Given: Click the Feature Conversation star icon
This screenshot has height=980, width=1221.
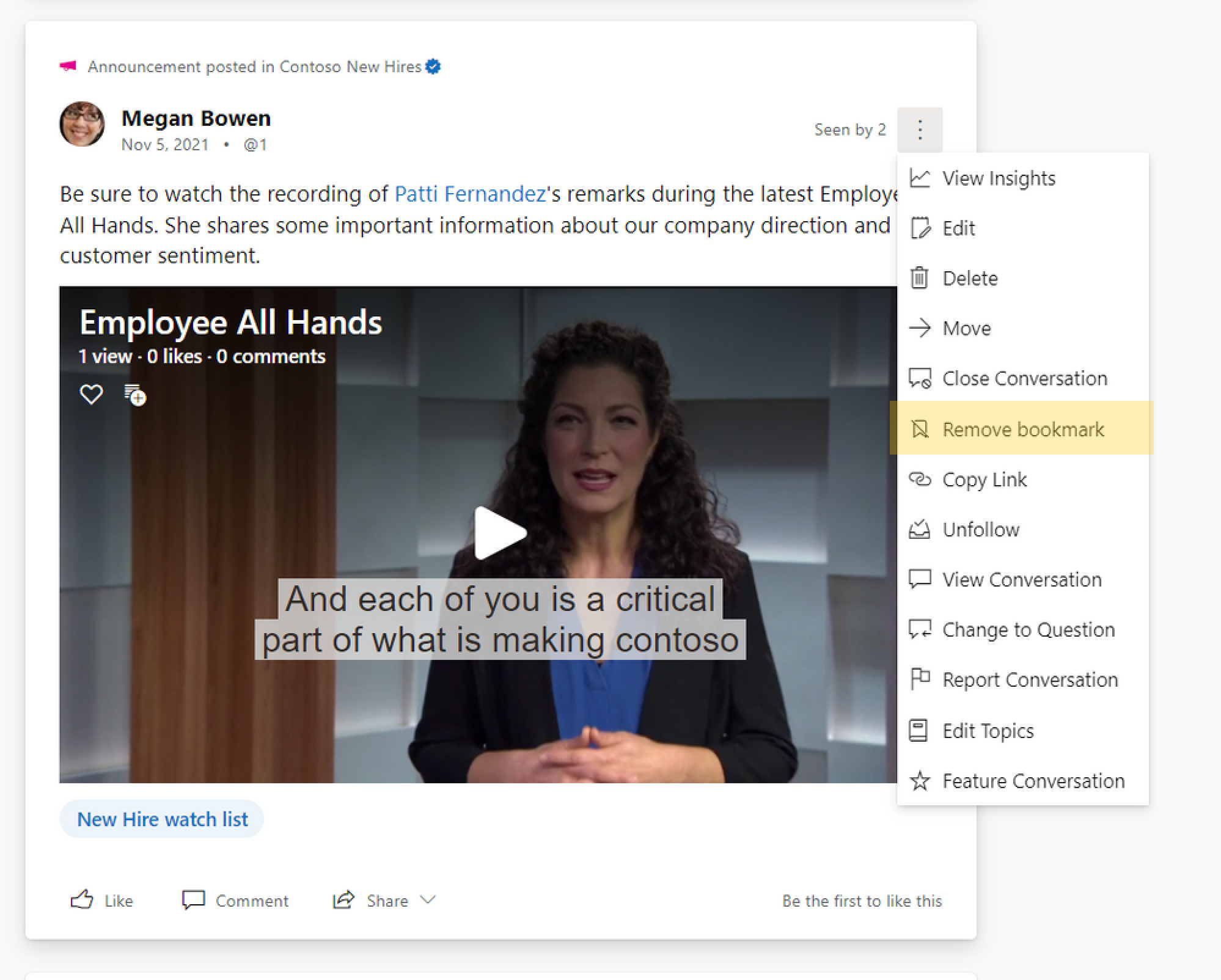Looking at the screenshot, I should click(920, 781).
